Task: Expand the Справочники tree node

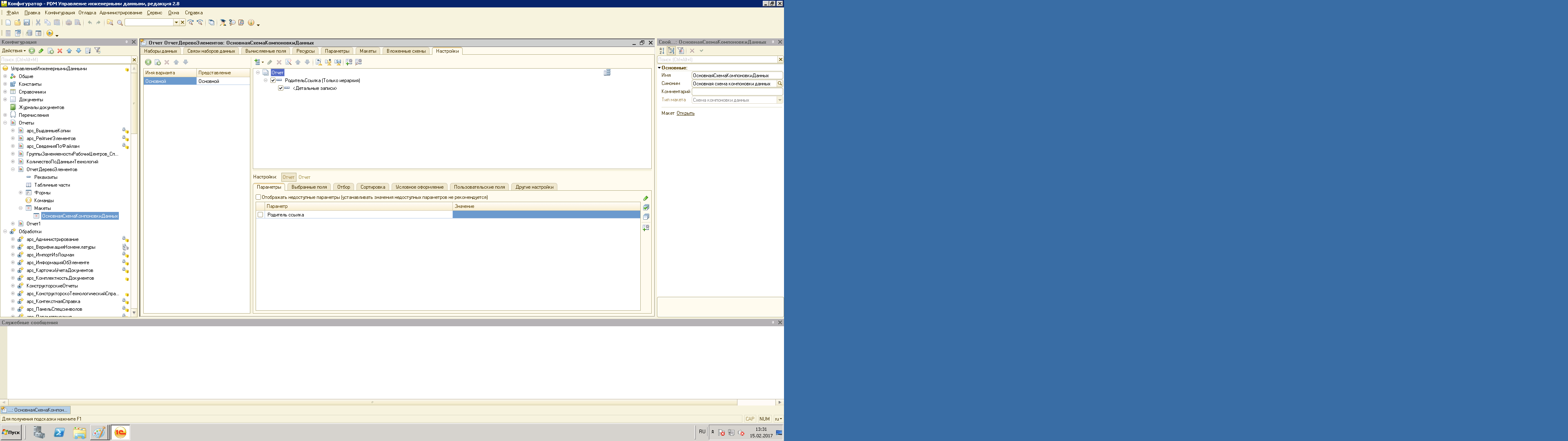Action: click(x=5, y=92)
